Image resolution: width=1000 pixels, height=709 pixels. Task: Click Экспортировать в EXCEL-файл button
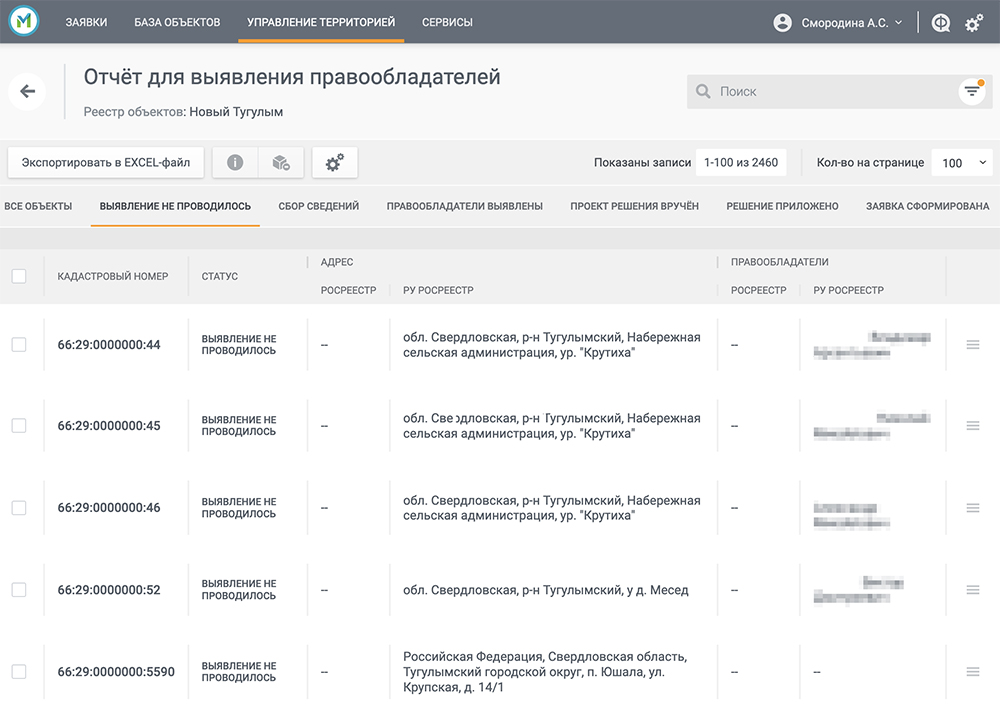[106, 163]
